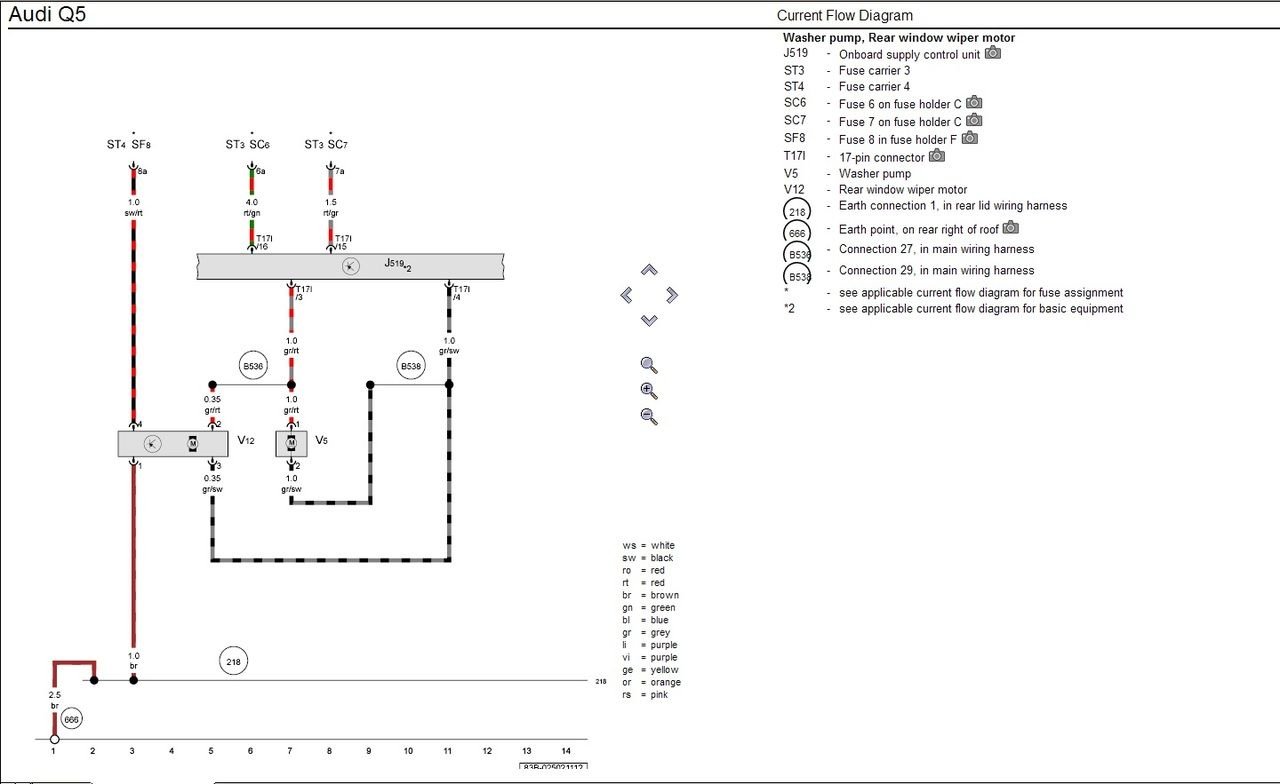
Task: Select the B538 connection node circle in diagram
Action: 411,366
